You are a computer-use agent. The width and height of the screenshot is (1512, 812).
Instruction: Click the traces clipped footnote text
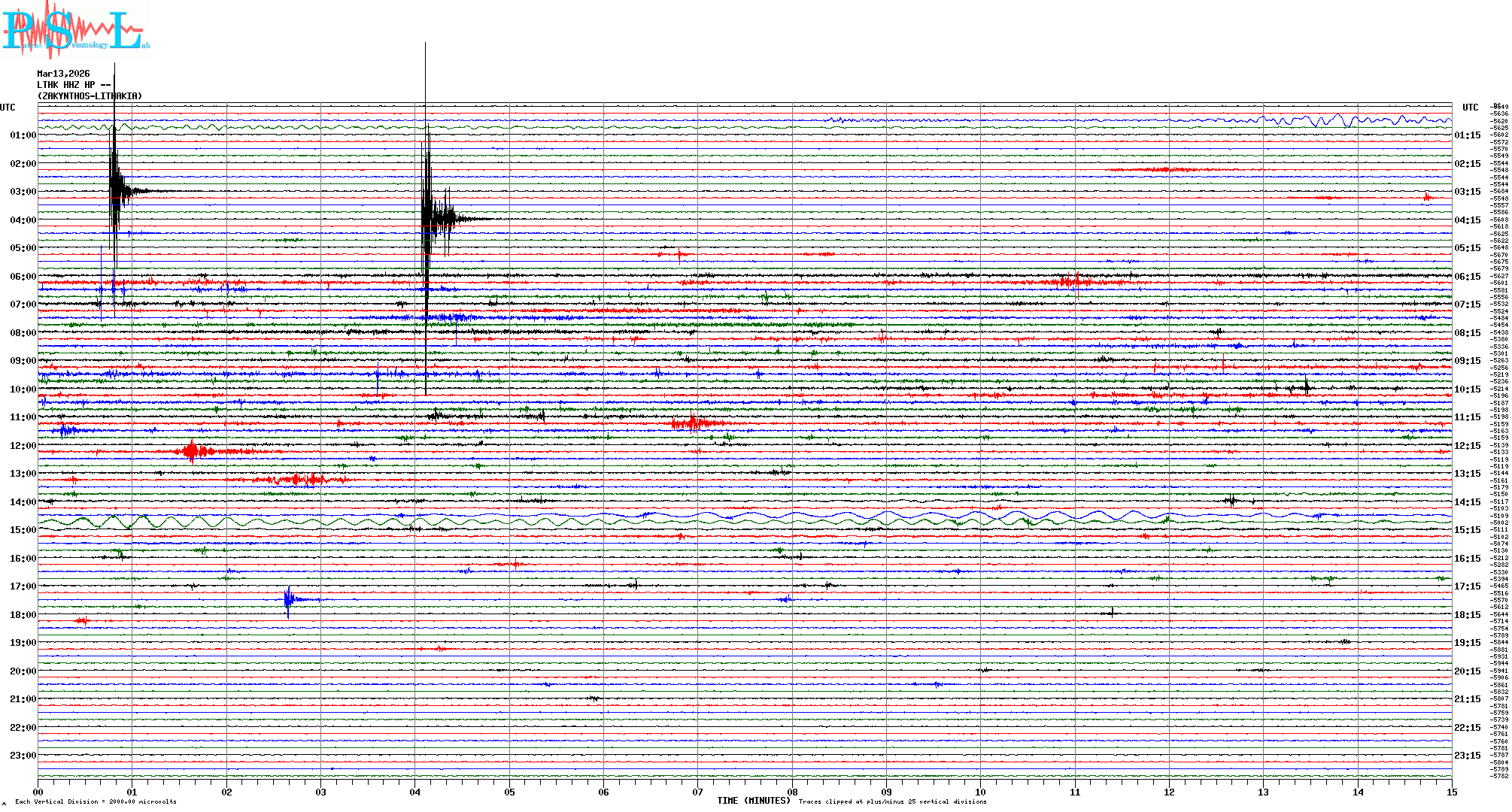[x=892, y=801]
